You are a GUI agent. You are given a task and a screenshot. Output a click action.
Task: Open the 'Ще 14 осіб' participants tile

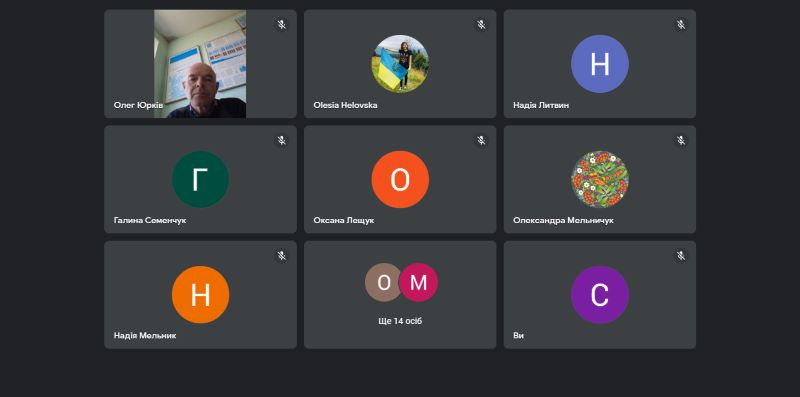pos(400,295)
